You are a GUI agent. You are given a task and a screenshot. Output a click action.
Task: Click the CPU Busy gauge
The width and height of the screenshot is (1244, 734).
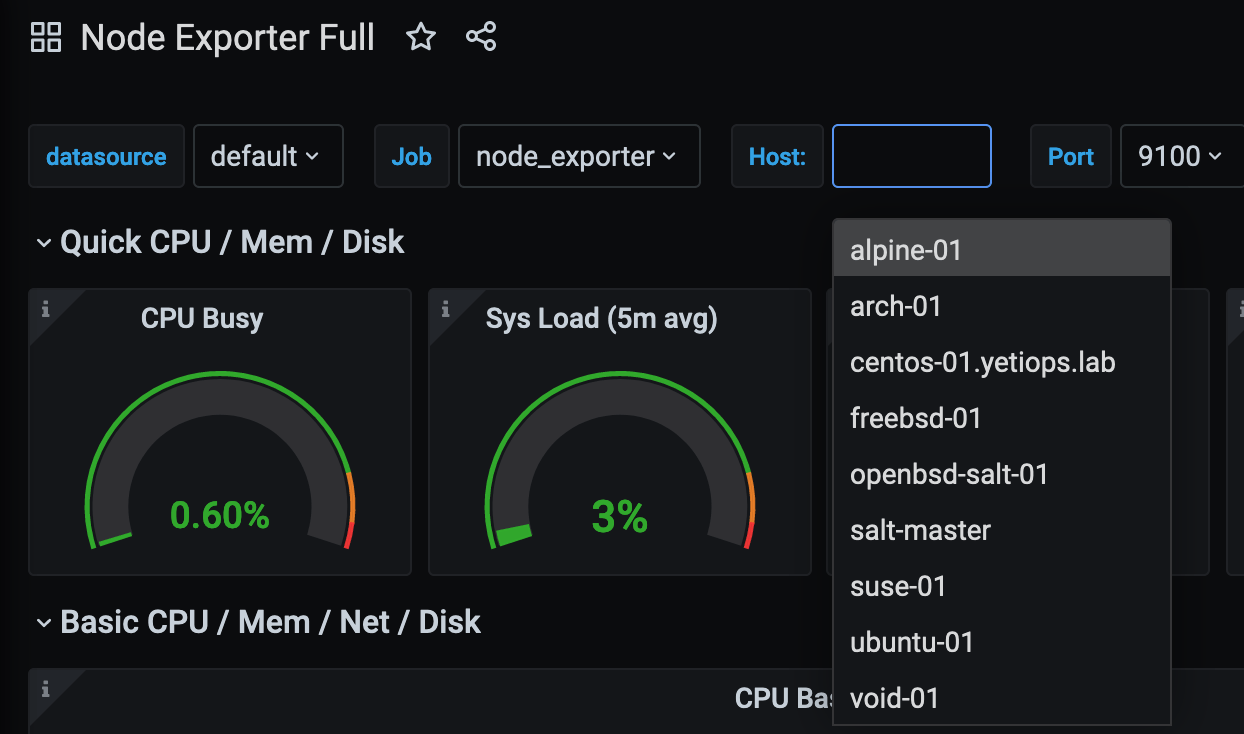(x=220, y=460)
